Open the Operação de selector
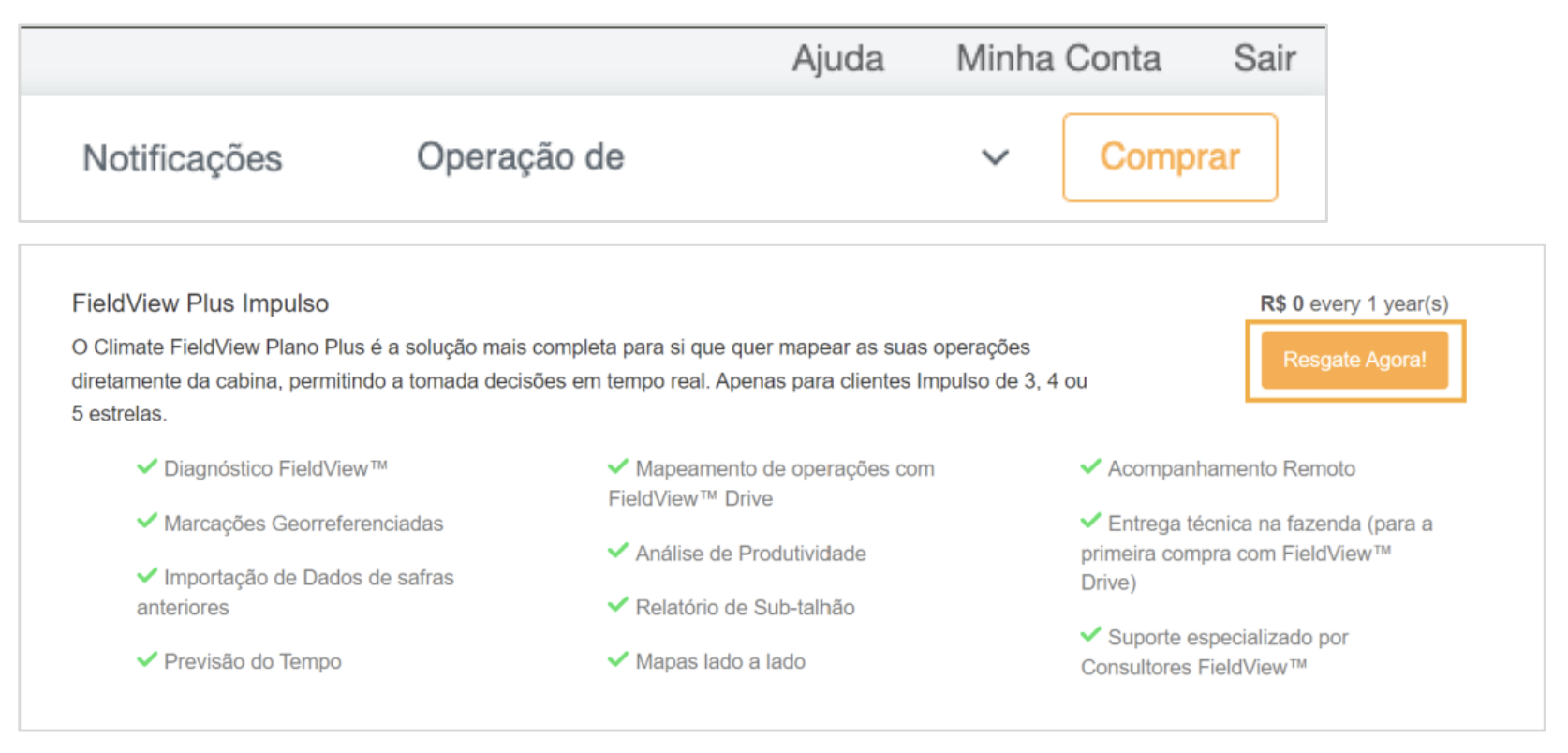 [x=521, y=157]
